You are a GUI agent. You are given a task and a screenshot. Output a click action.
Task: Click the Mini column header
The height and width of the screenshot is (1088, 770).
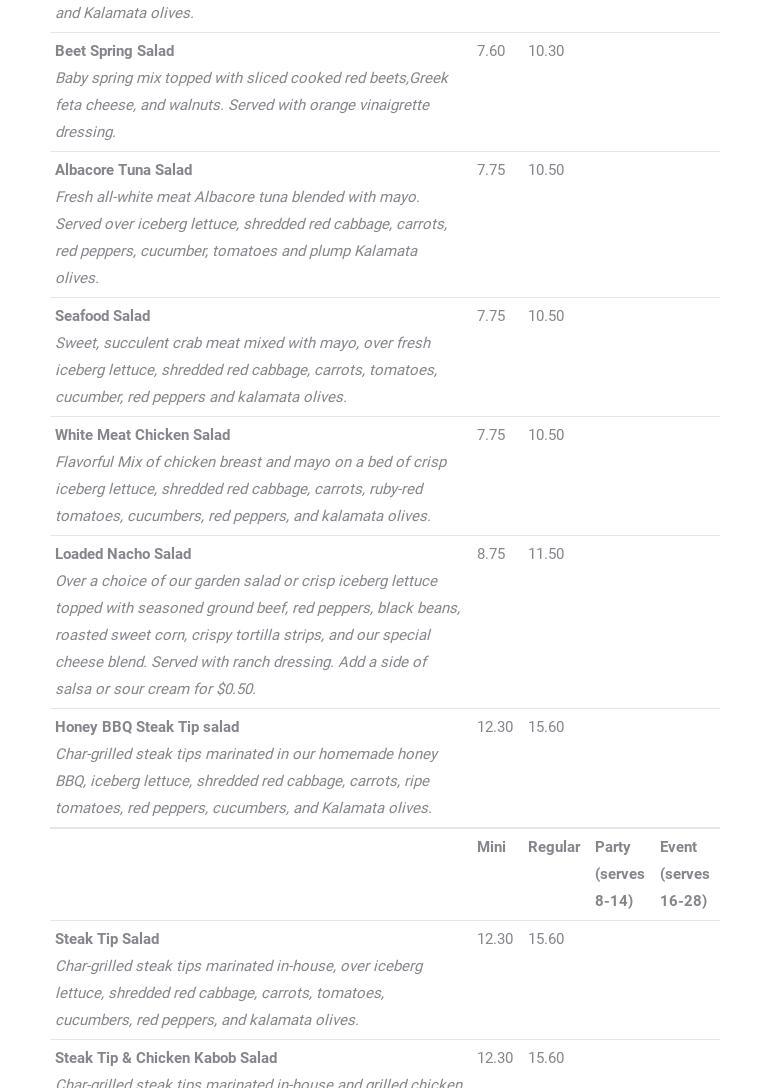pyautogui.click(x=491, y=847)
